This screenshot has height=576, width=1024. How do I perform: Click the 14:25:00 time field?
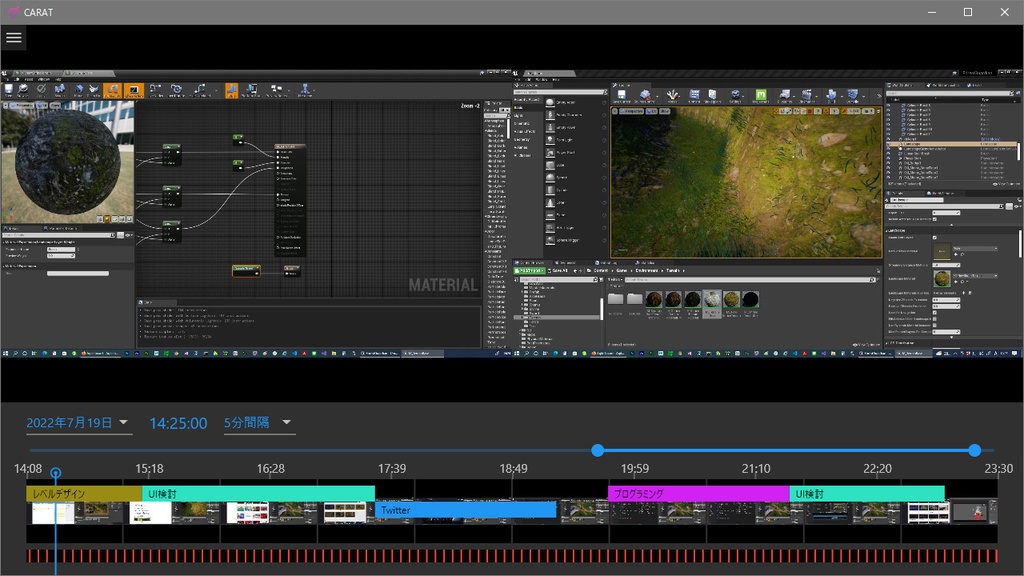(x=178, y=423)
